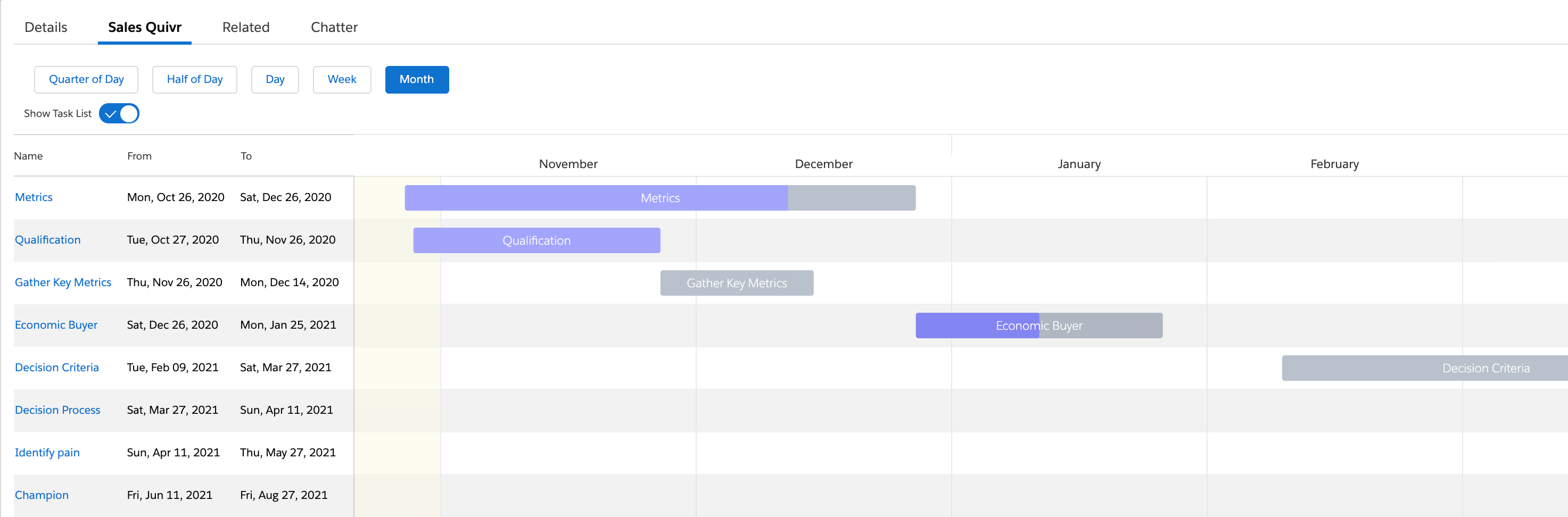Click the 'Mon, Dec 14, 2020' end date
This screenshot has width=1568, height=517.
[290, 282]
